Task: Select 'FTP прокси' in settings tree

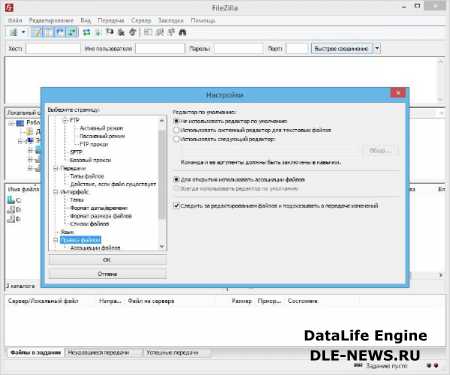Action: [x=94, y=144]
